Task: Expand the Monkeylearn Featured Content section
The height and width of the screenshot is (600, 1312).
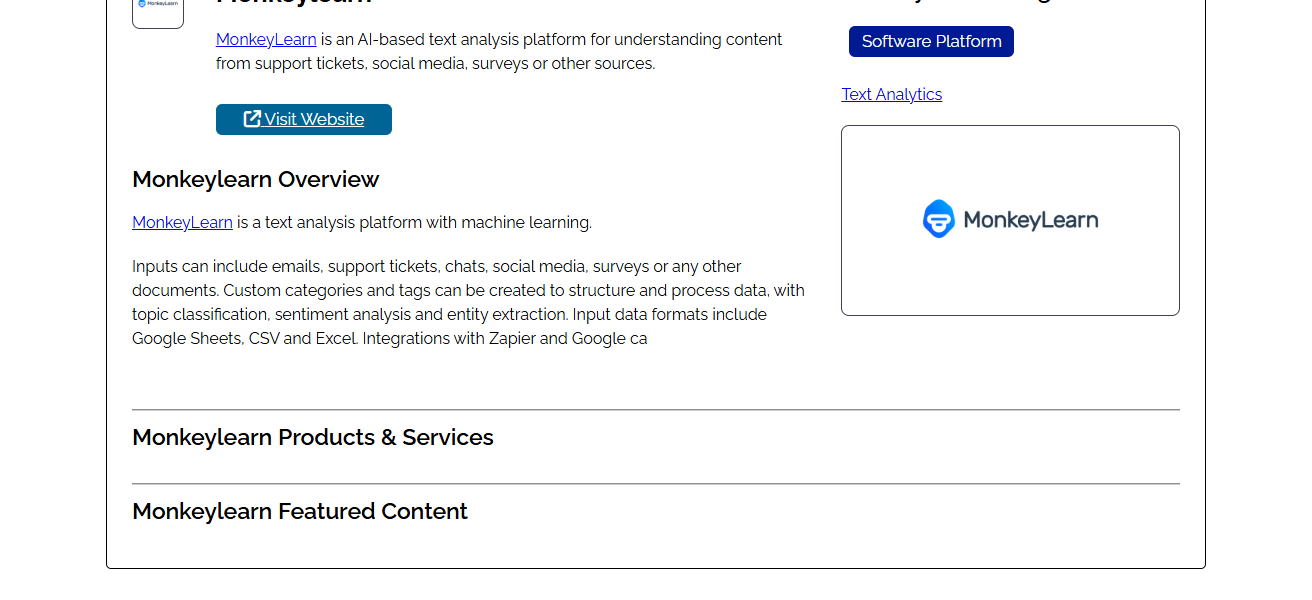Action: [x=299, y=511]
